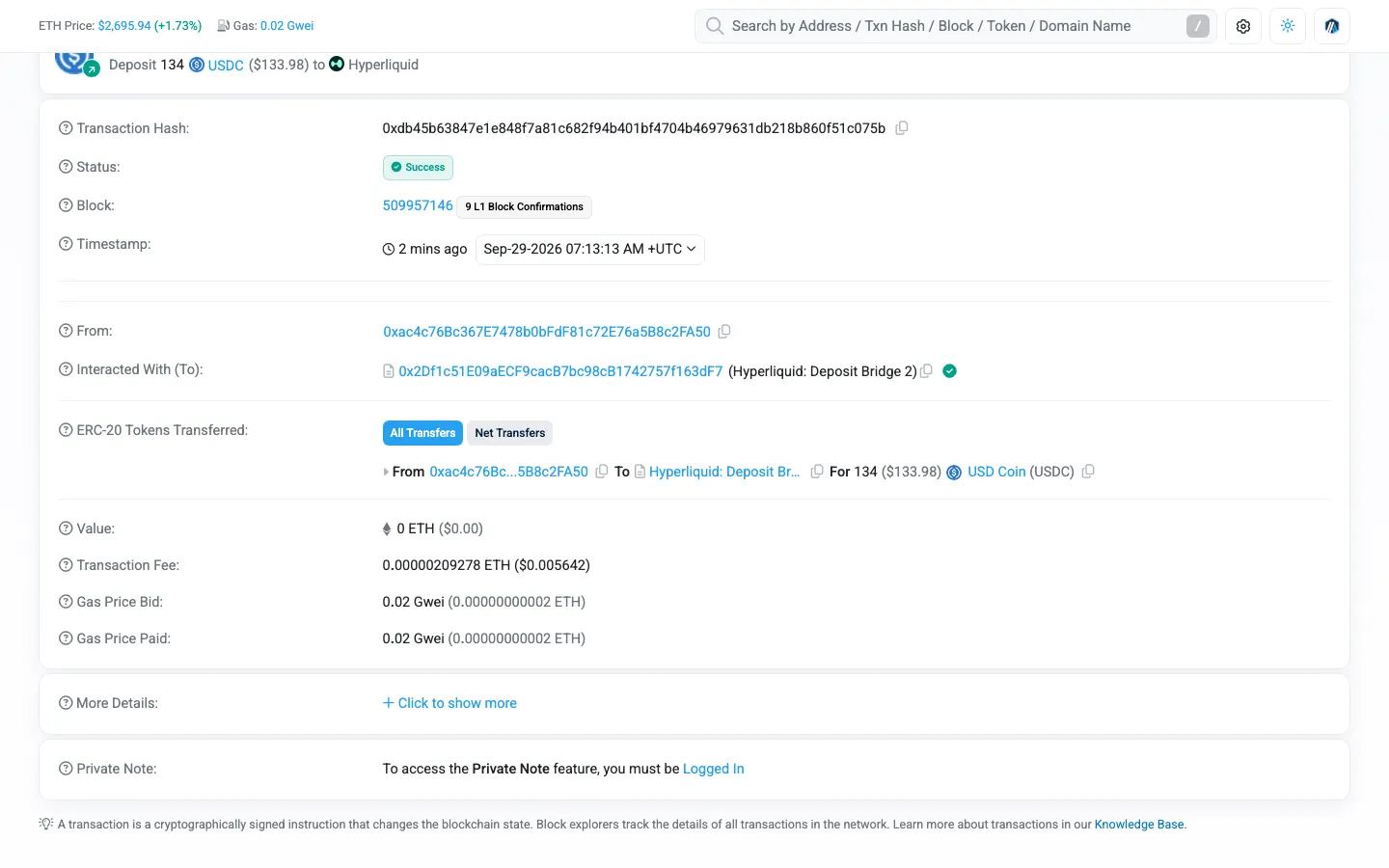The image size is (1389, 868).
Task: Click the Transaction Hash help icon
Action: coord(66,128)
